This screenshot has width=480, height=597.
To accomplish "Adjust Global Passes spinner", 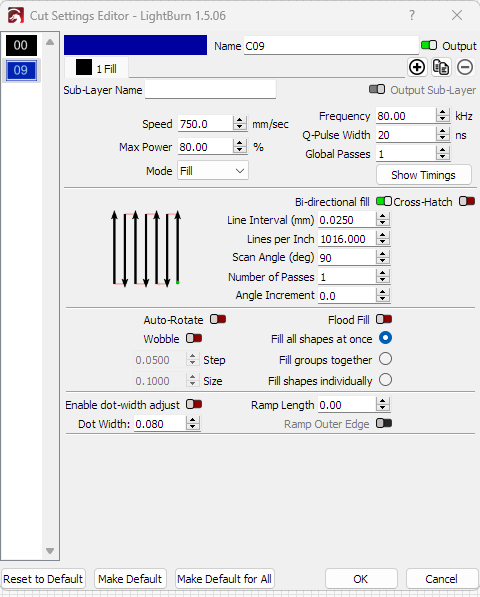I will (442, 153).
